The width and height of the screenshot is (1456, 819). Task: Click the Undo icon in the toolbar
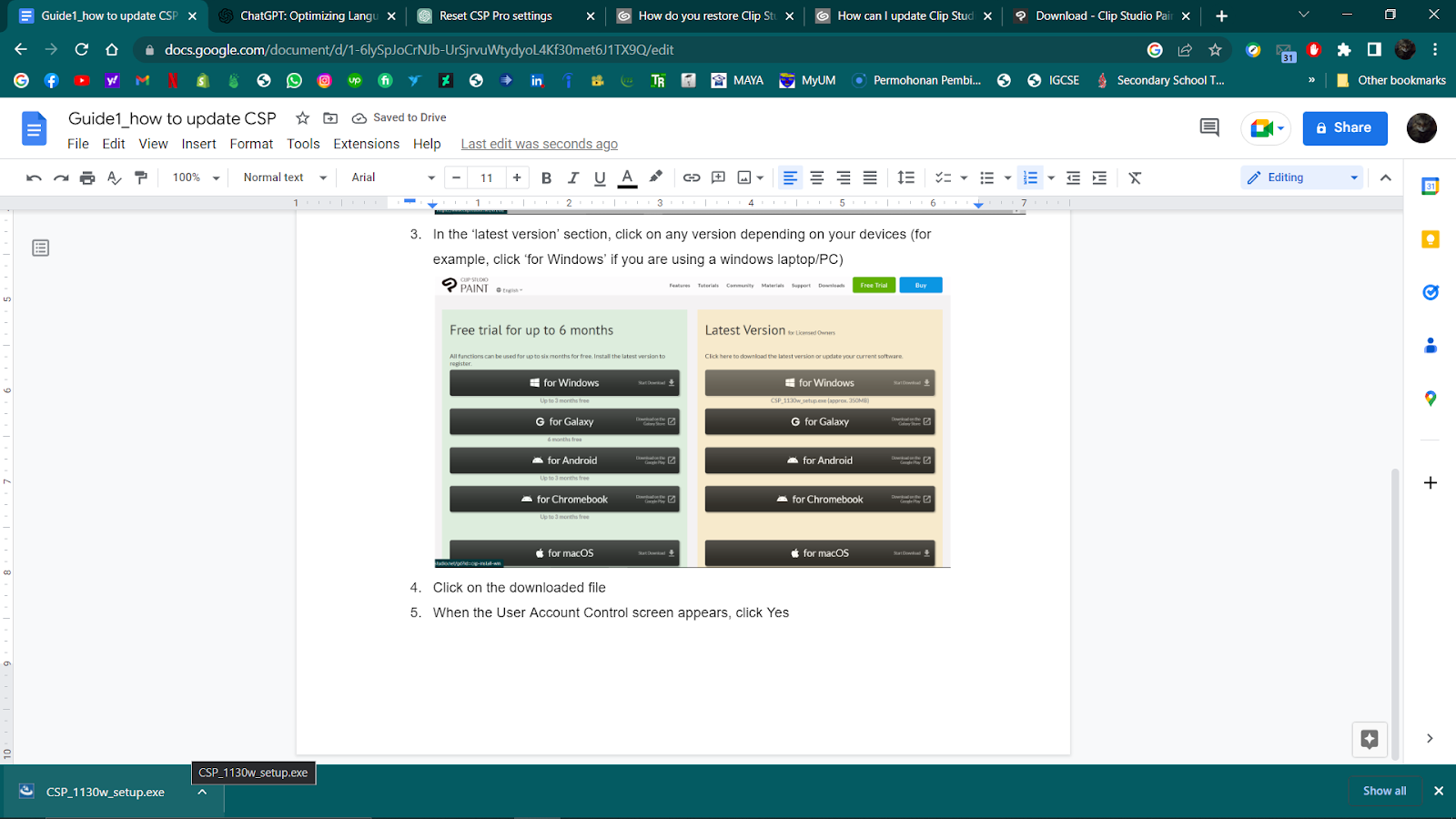(x=34, y=177)
